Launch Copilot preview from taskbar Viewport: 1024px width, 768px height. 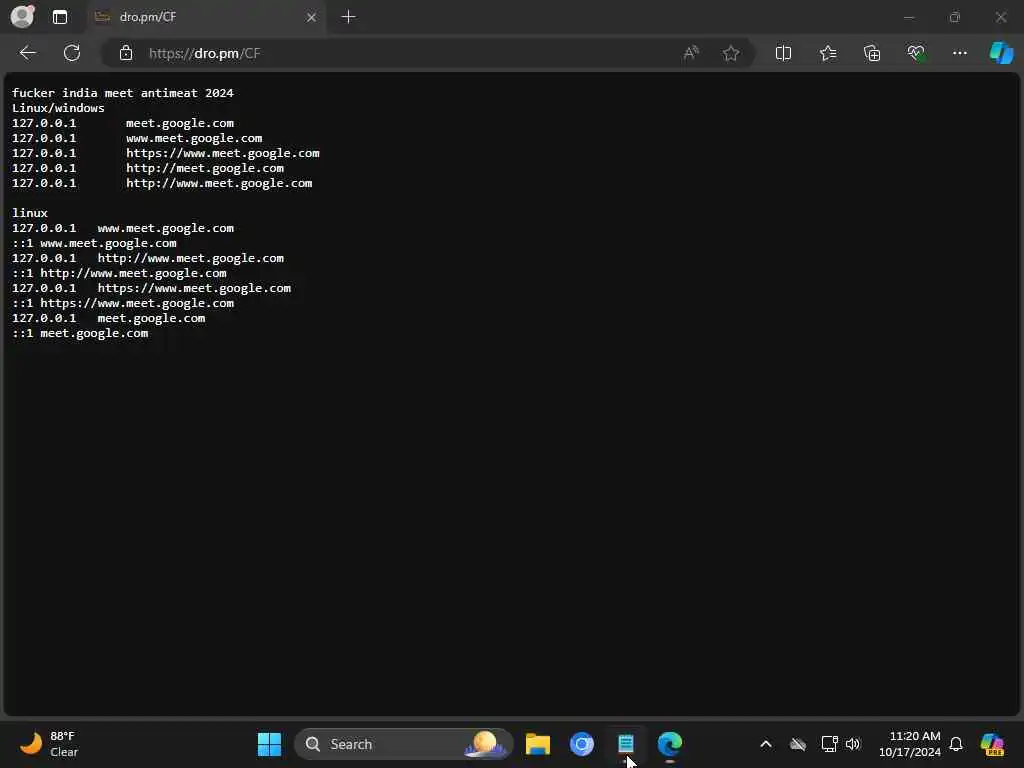click(x=993, y=744)
